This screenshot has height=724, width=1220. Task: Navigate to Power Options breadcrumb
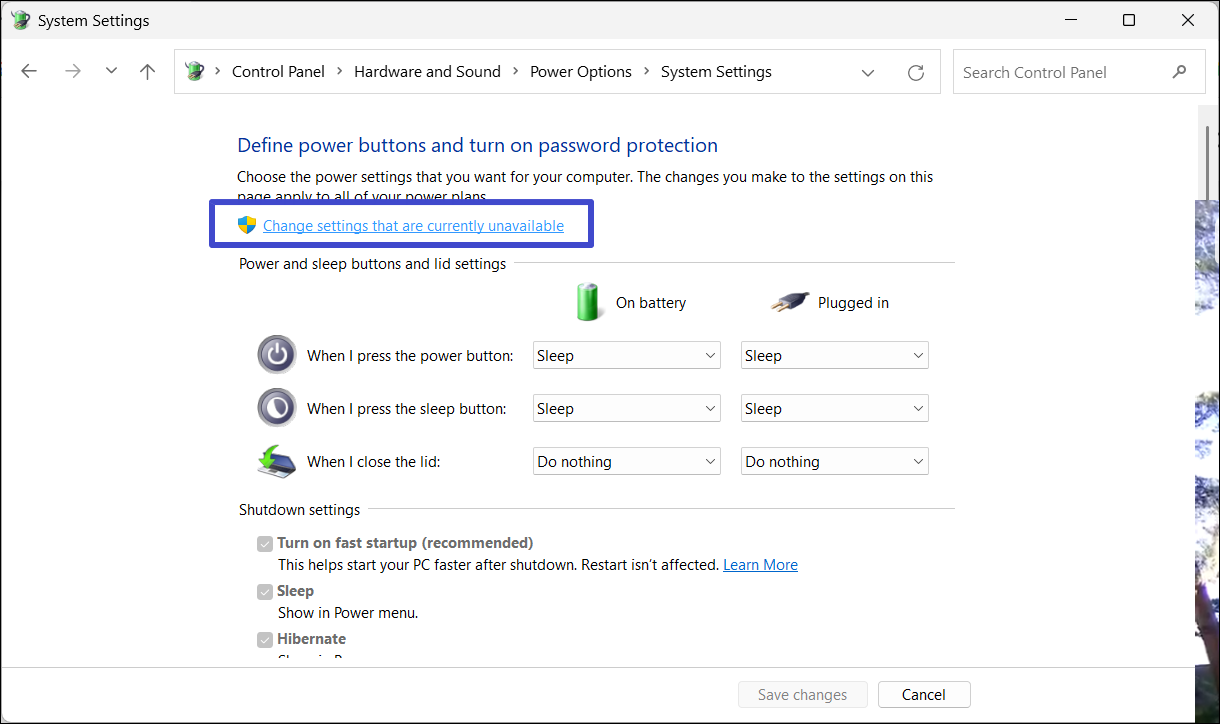580,72
